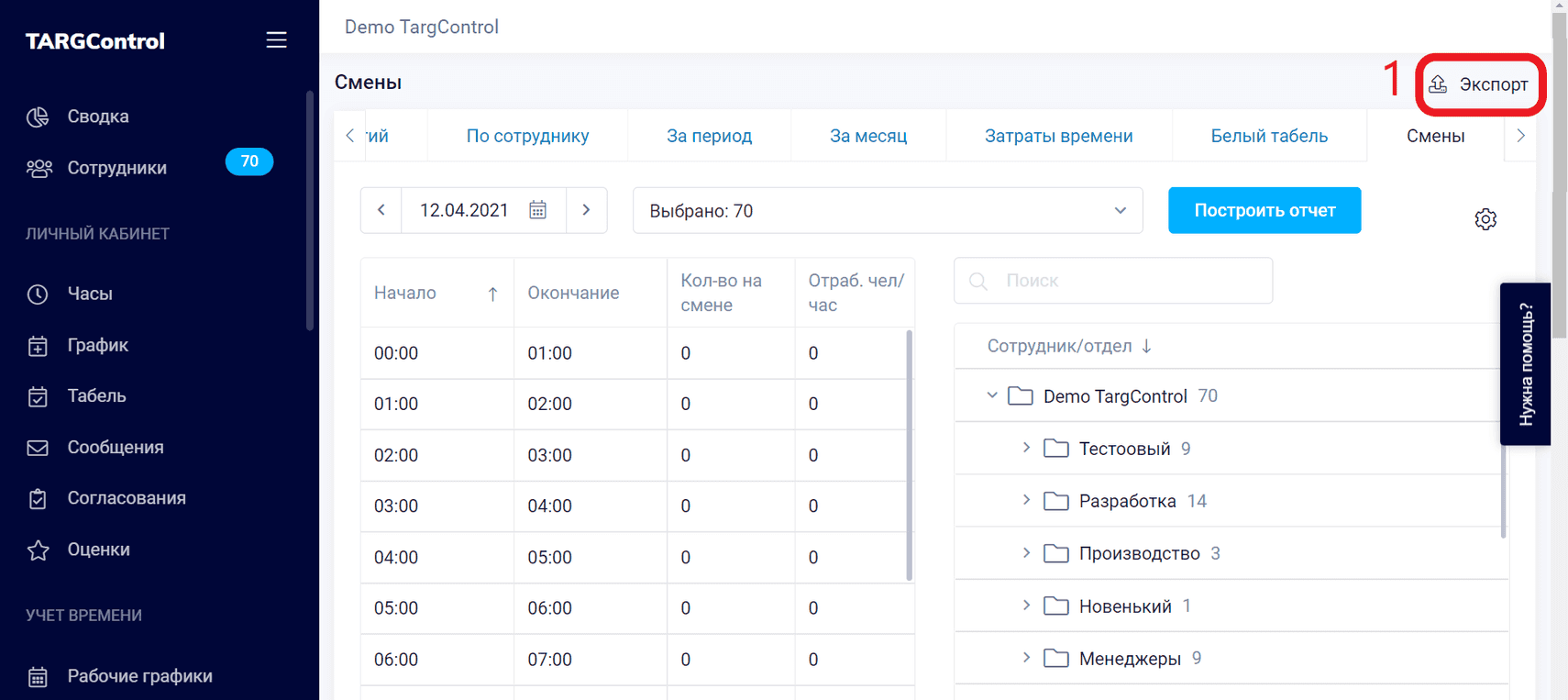Click the Экспорт button
1568x700 pixels.
click(1480, 84)
